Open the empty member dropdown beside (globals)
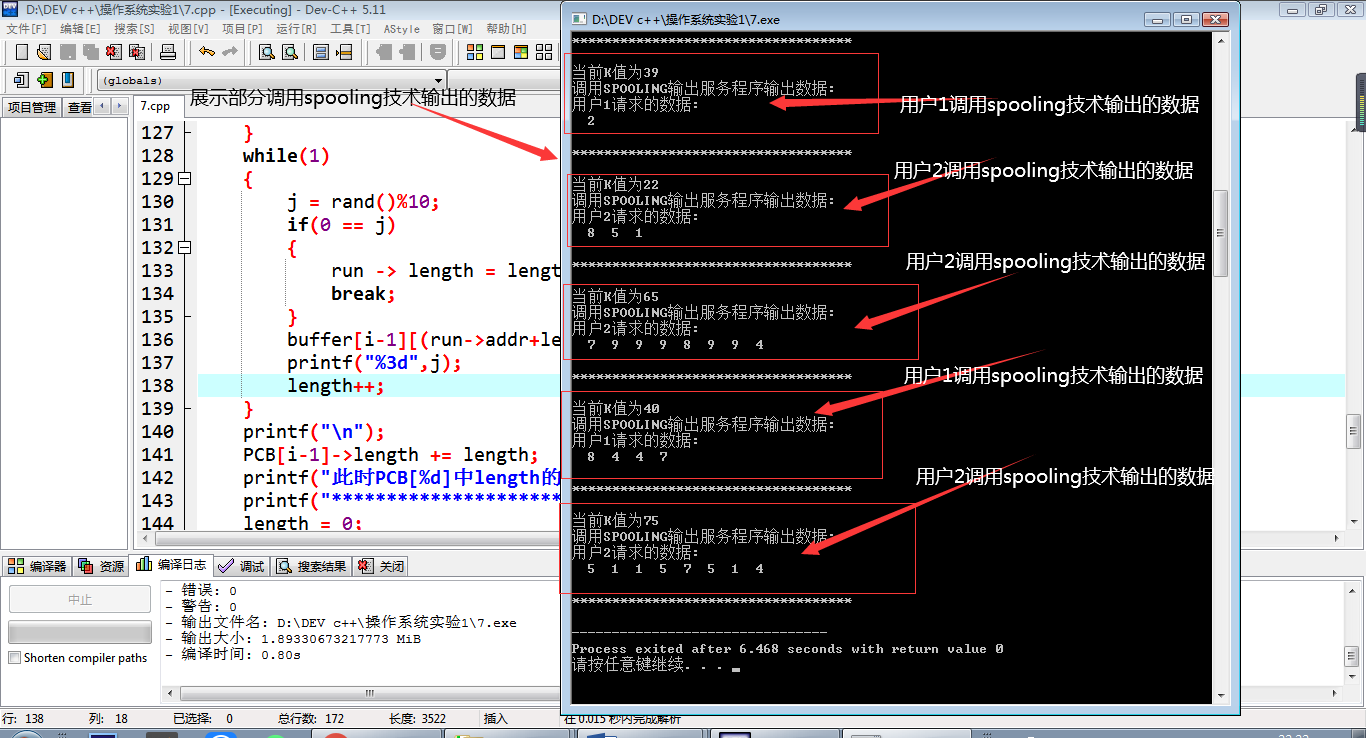The width and height of the screenshot is (1366, 738). [x=503, y=80]
